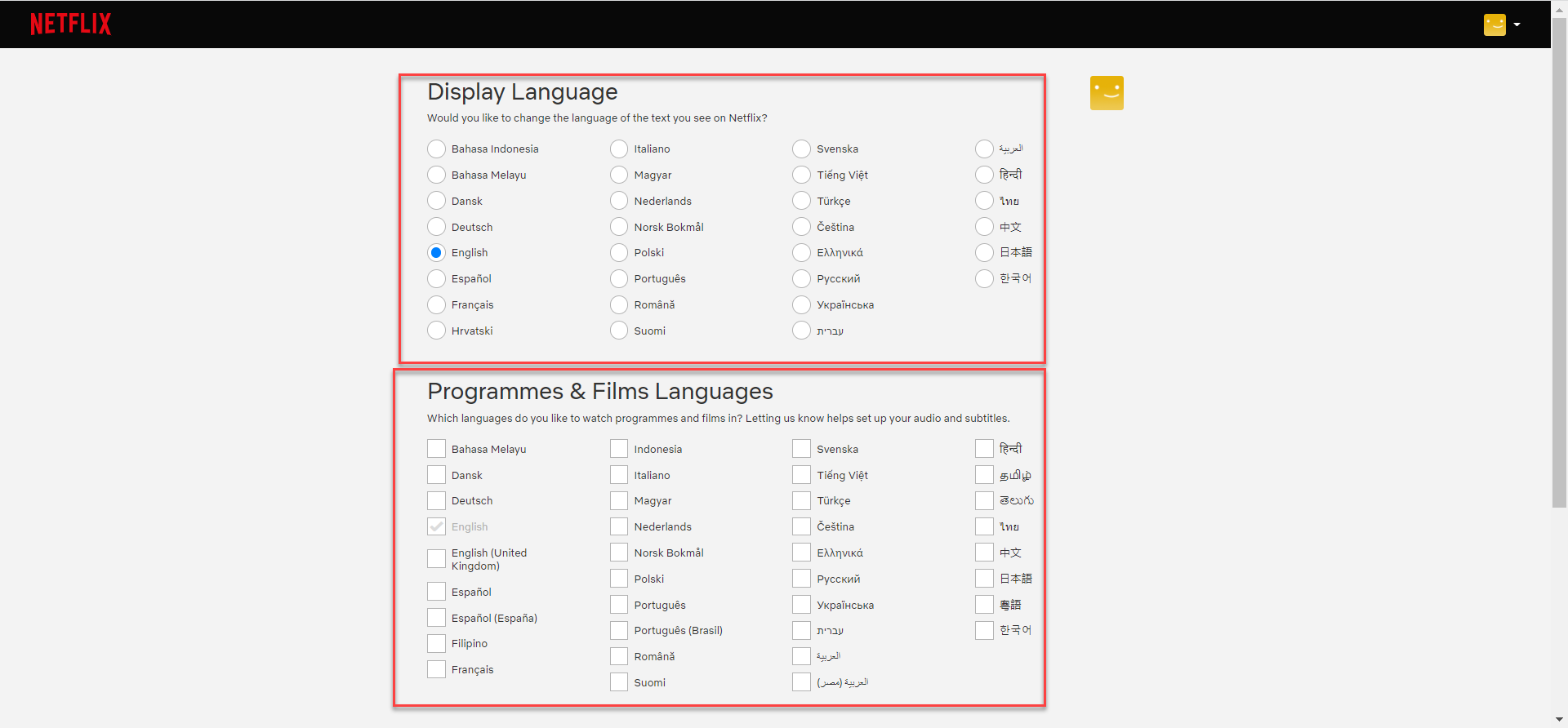Select Español as display language
The height and width of the screenshot is (728, 1568).
[437, 279]
